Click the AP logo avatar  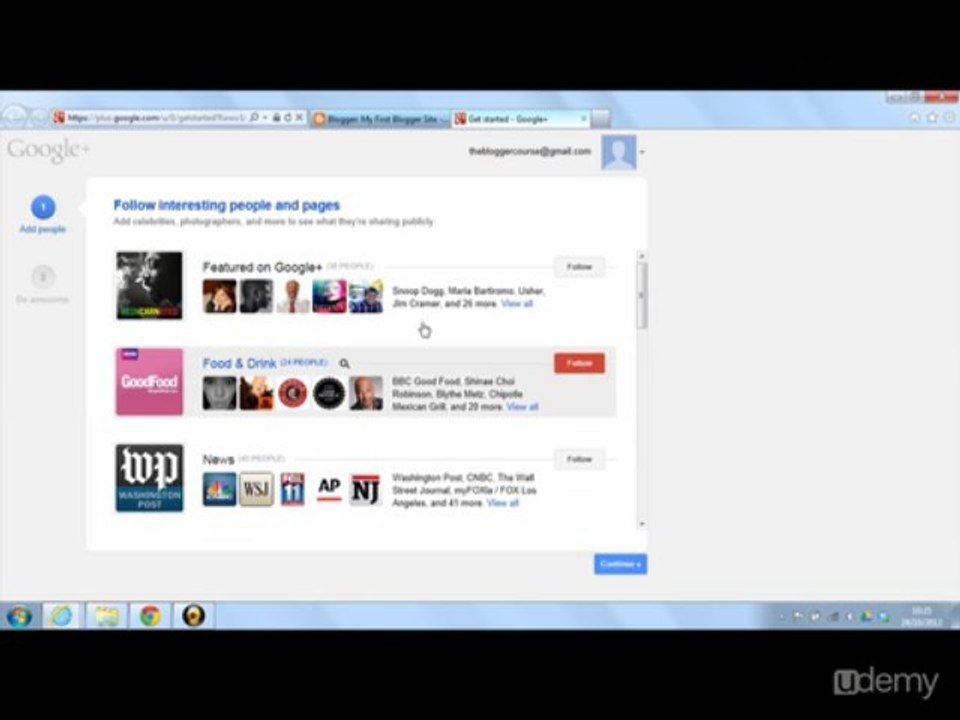329,489
